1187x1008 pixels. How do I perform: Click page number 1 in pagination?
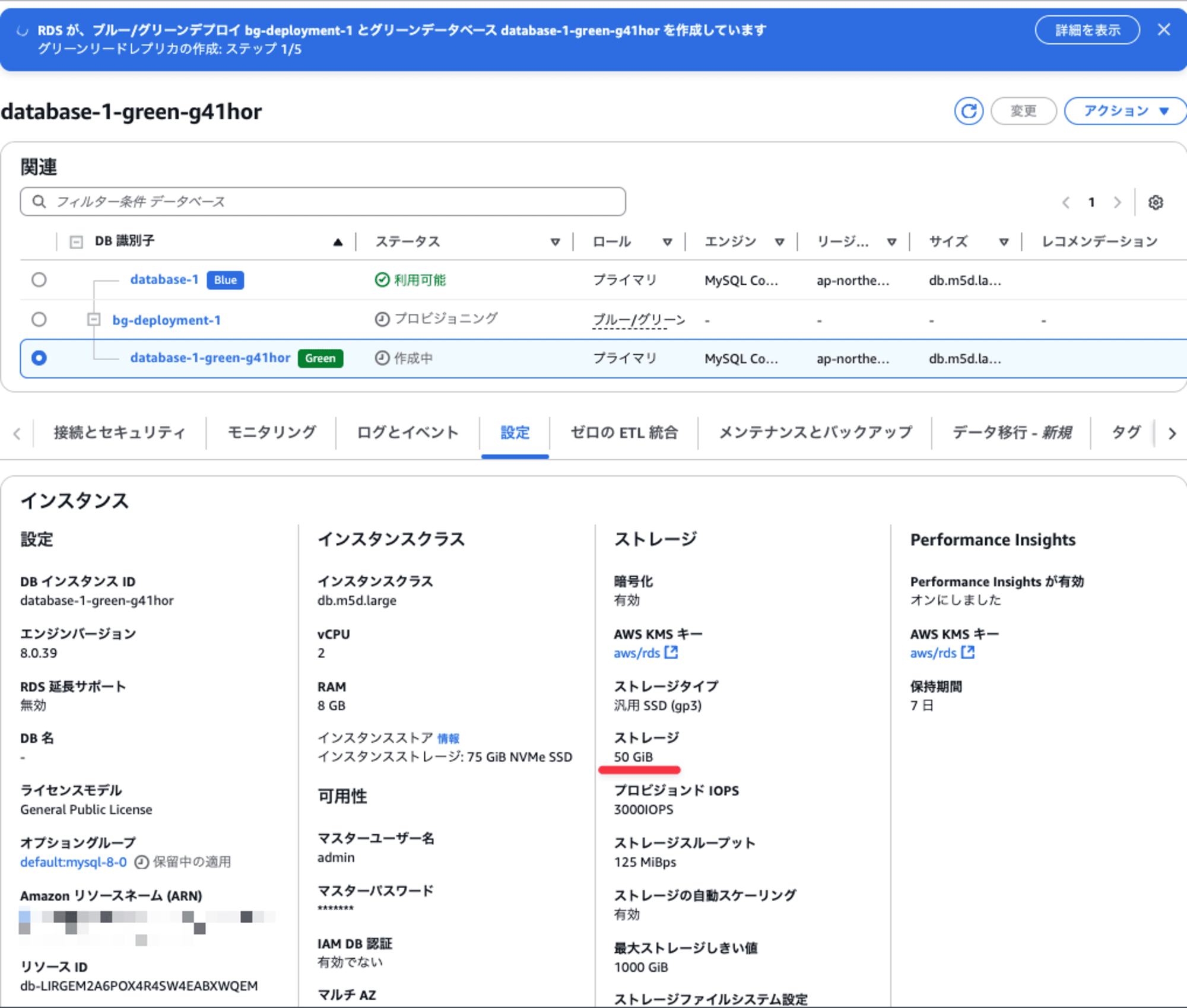pos(1091,202)
